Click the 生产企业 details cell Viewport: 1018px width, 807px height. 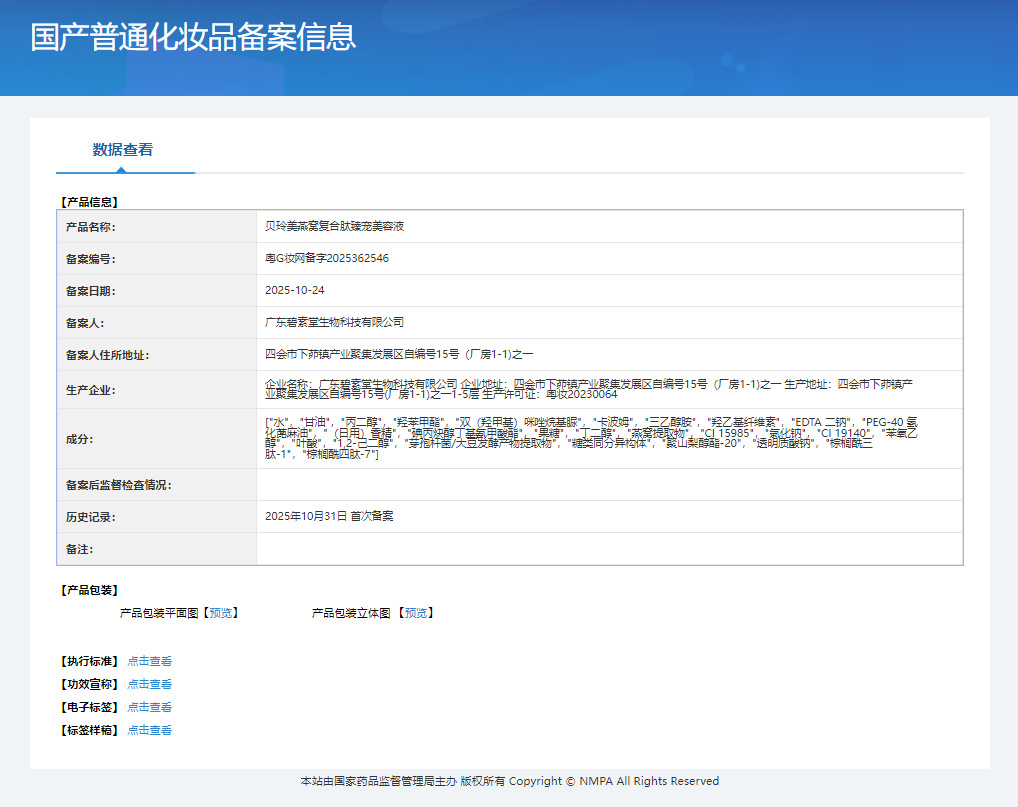pos(610,390)
